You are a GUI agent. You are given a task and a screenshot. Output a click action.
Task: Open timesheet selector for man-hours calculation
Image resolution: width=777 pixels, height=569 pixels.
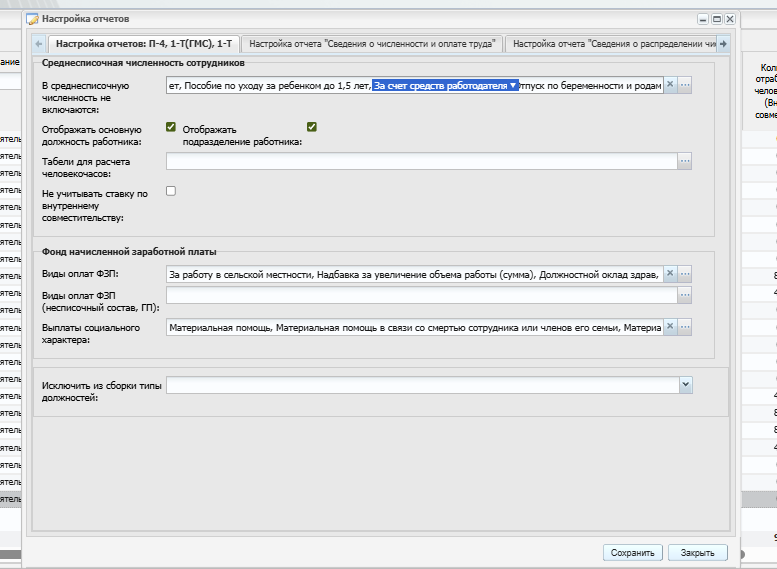[685, 161]
